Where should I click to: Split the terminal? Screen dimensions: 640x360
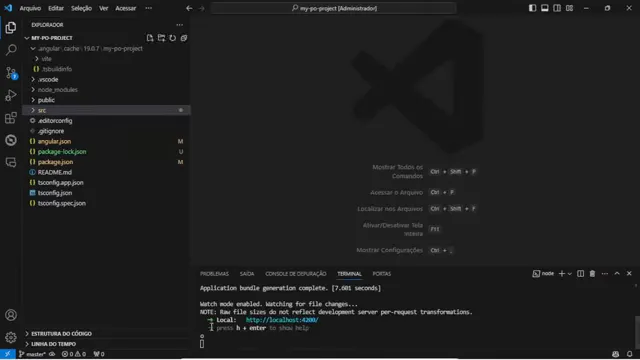[x=580, y=273]
